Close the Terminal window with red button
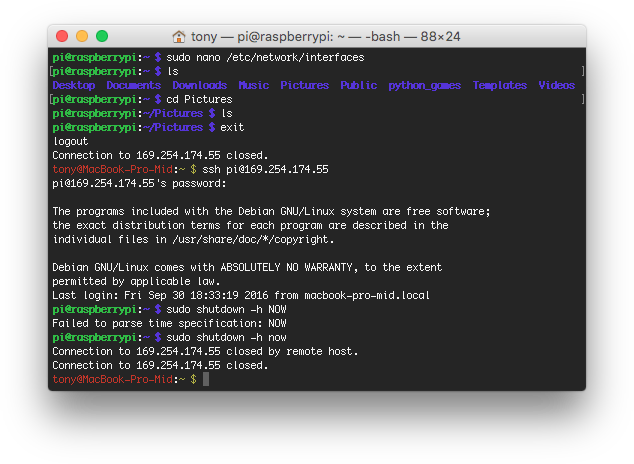The height and width of the screenshot is (464, 634). pos(64,36)
